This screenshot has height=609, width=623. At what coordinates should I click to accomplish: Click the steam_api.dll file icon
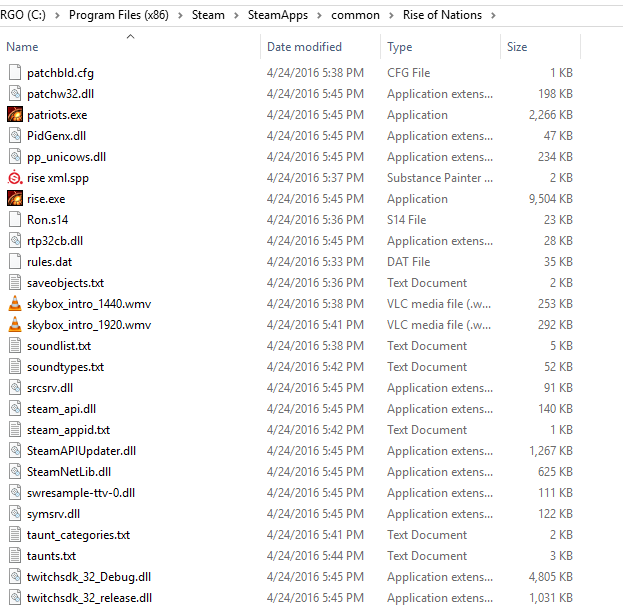pyautogui.click(x=15, y=409)
